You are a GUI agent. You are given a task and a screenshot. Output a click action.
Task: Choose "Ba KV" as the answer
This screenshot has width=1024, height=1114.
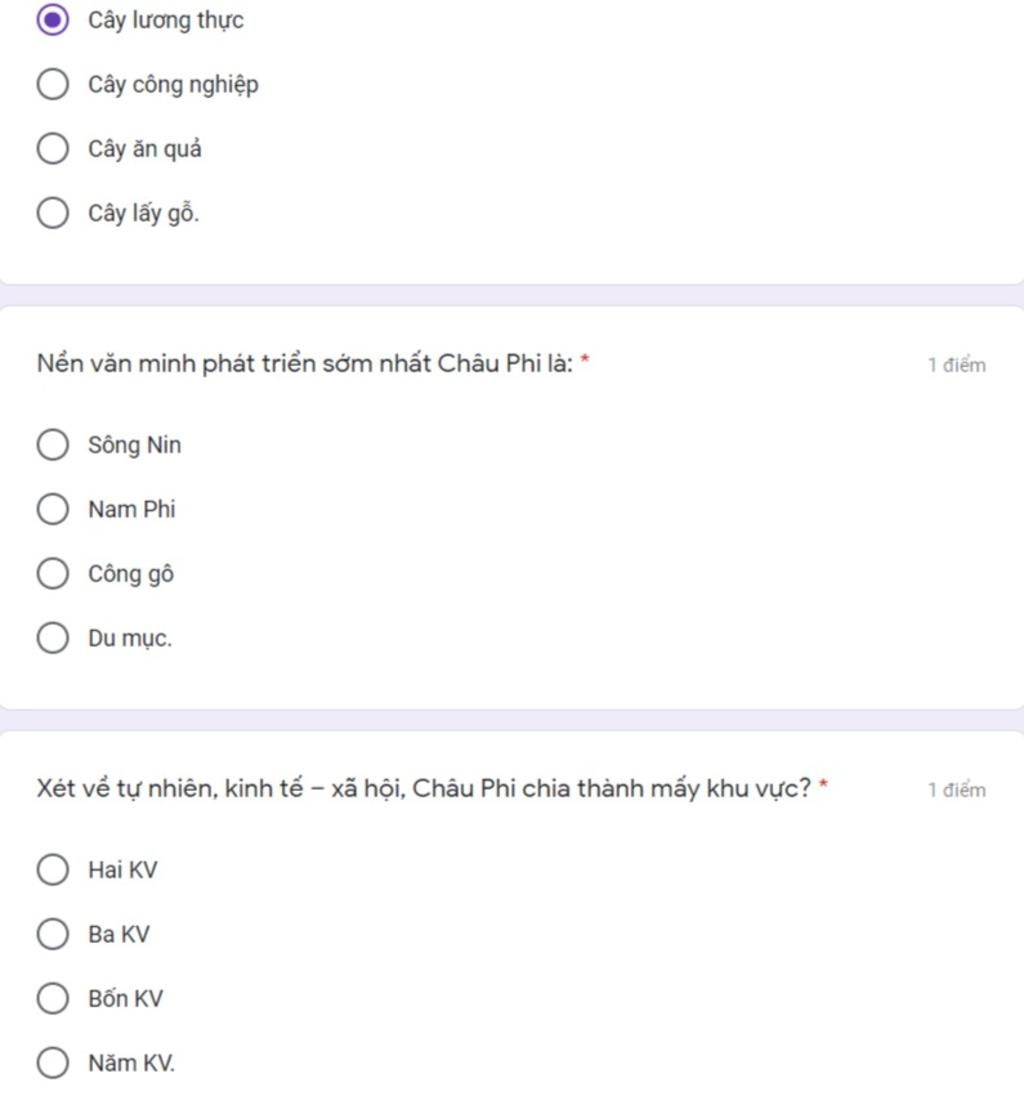[53, 934]
